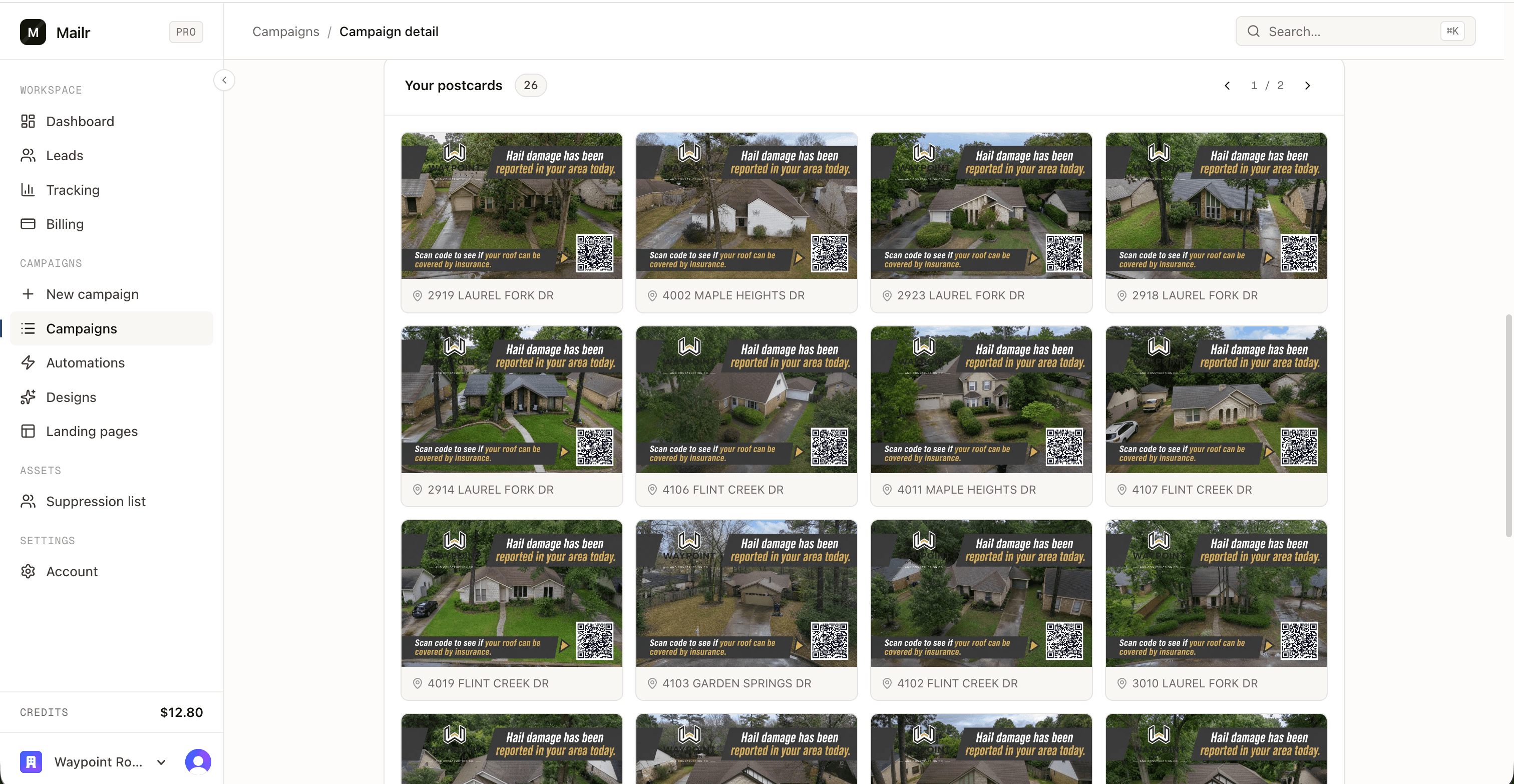Screen dimensions: 1514x784
Task: Collapse the sidebar with the chevron button
Action: pyautogui.click(x=224, y=81)
